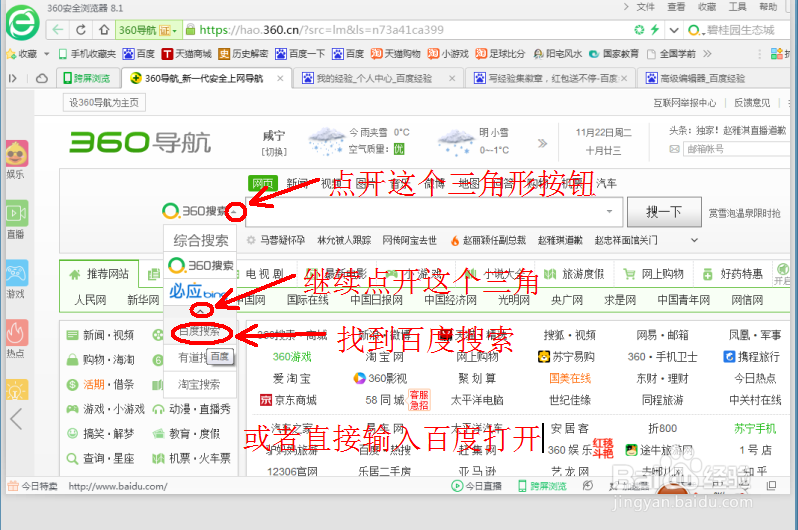Open 足球比分 bookmark
Image resolution: width=798 pixels, height=530 pixels.
point(500,53)
